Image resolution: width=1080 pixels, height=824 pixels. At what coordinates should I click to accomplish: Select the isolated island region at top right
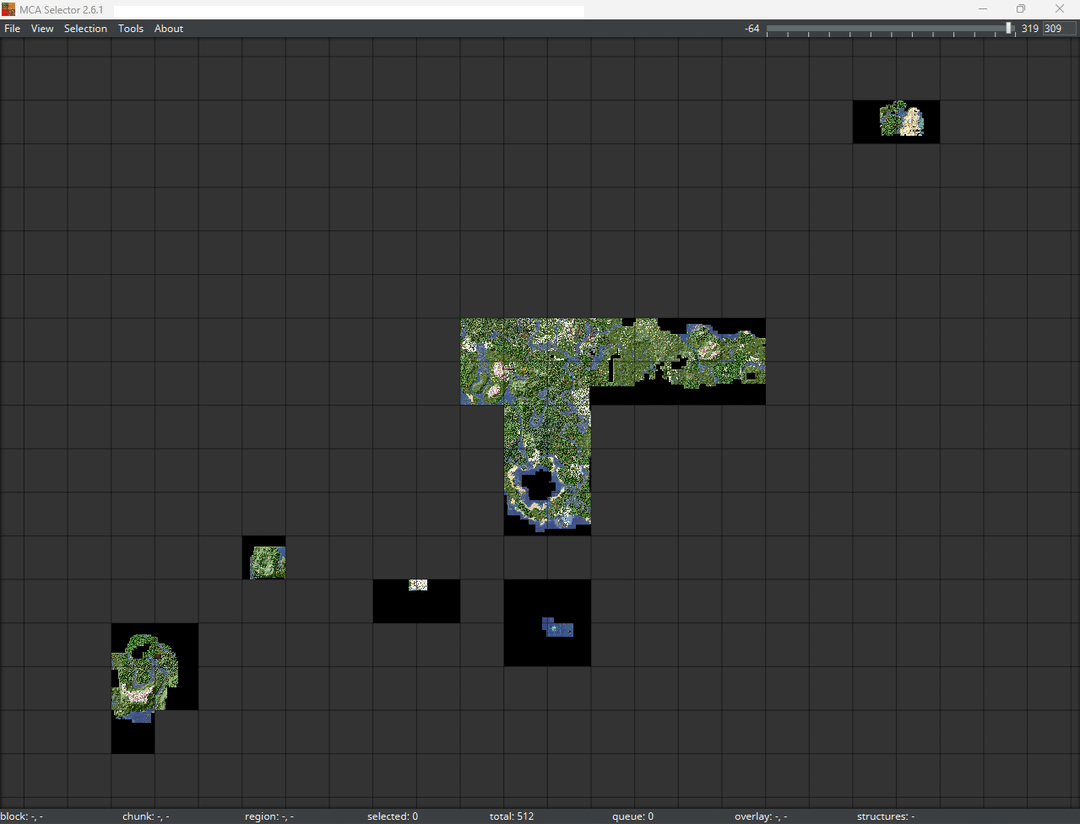point(901,120)
